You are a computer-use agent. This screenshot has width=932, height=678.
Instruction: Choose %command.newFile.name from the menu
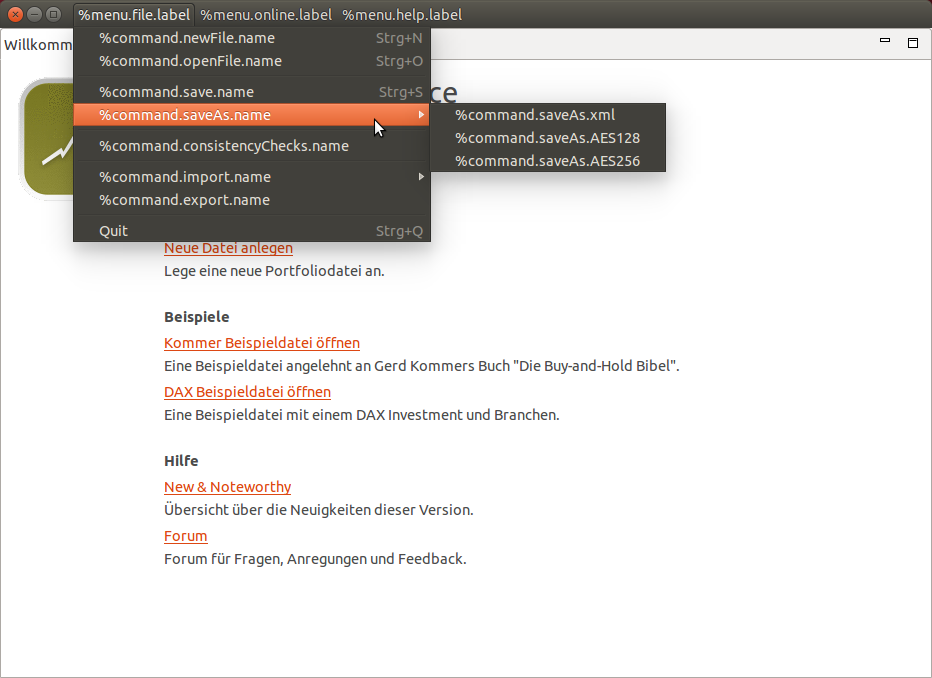(x=187, y=38)
